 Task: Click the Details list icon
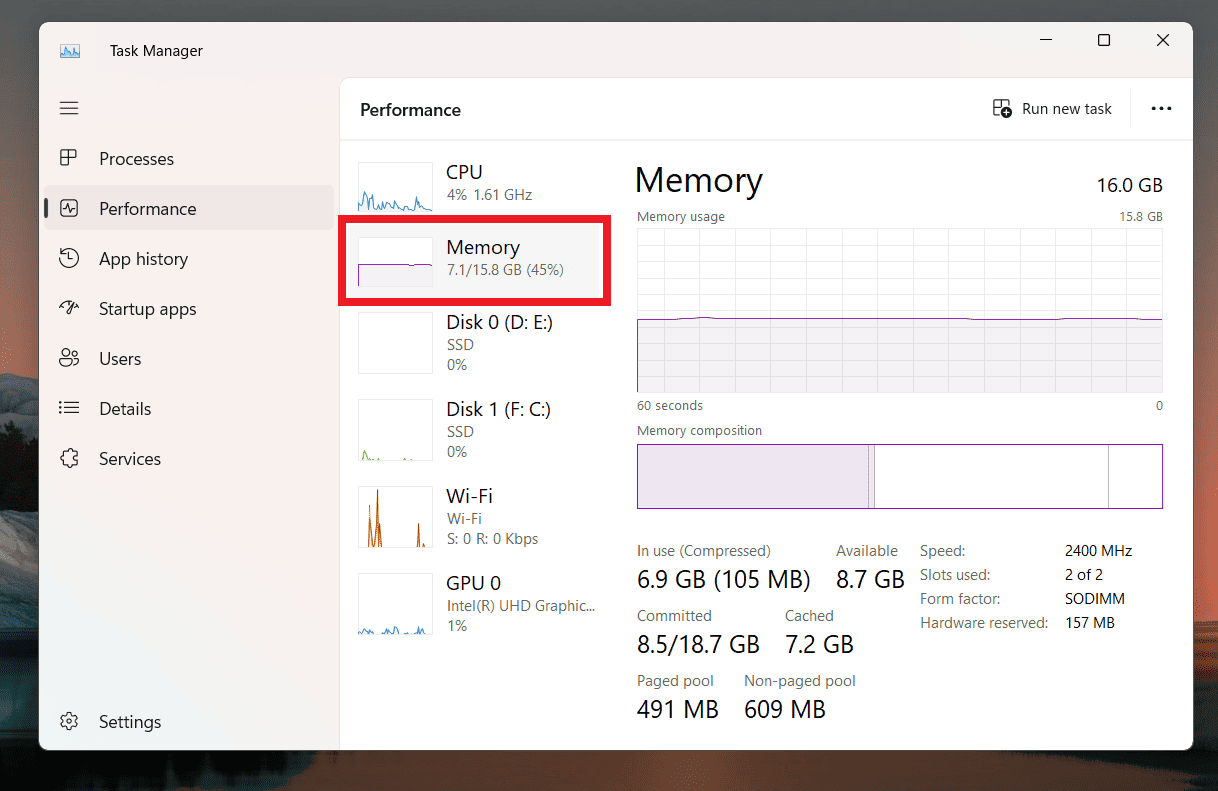pos(69,408)
